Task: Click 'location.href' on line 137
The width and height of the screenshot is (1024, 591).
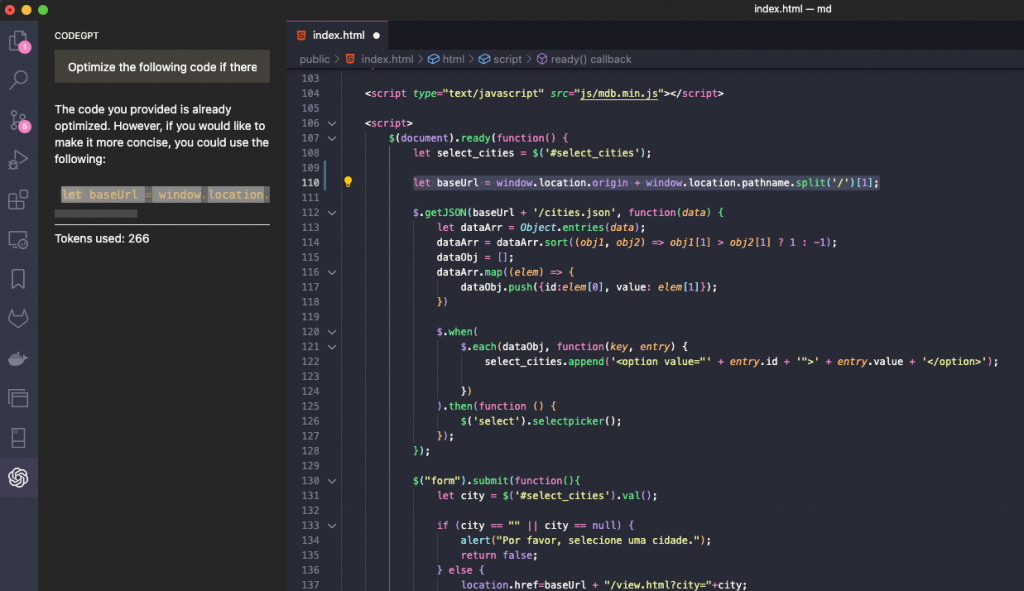Action: point(499,585)
